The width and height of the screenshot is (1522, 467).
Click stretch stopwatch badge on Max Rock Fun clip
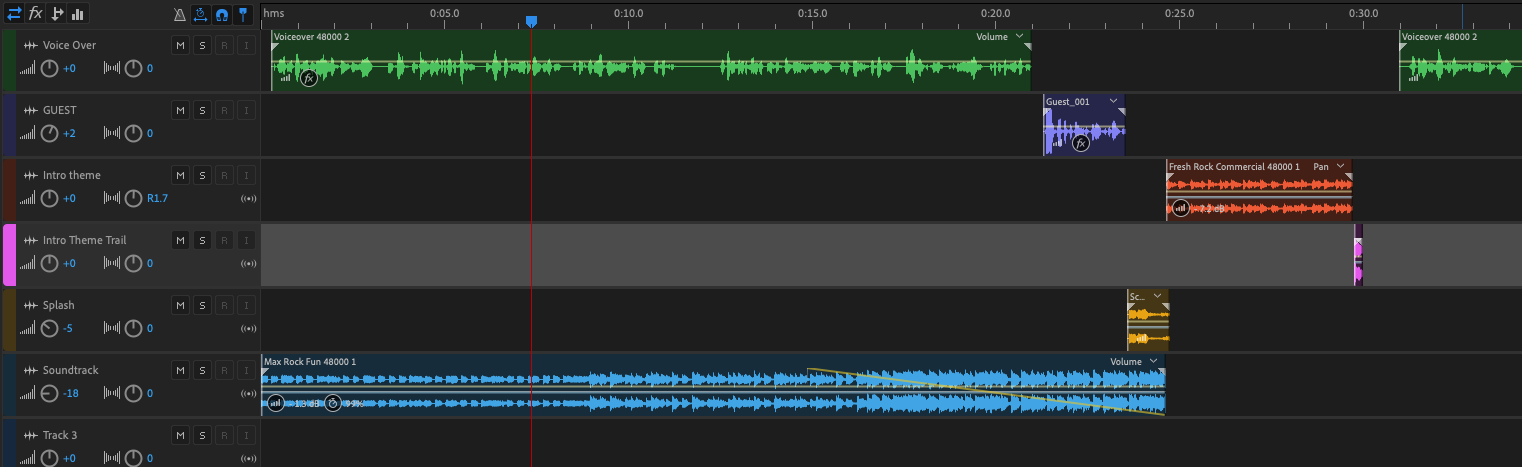click(333, 403)
